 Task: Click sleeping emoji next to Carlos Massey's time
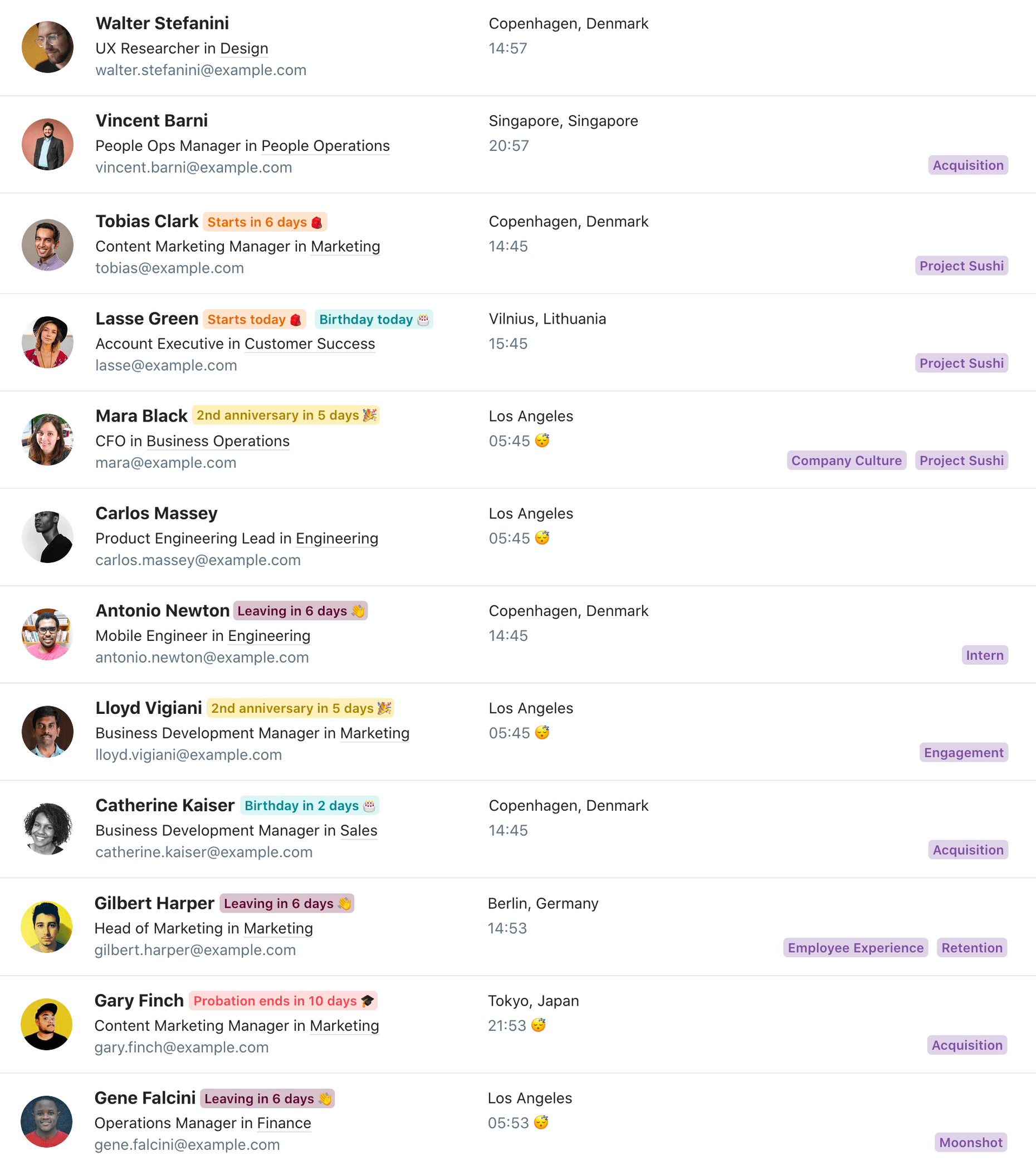point(542,538)
